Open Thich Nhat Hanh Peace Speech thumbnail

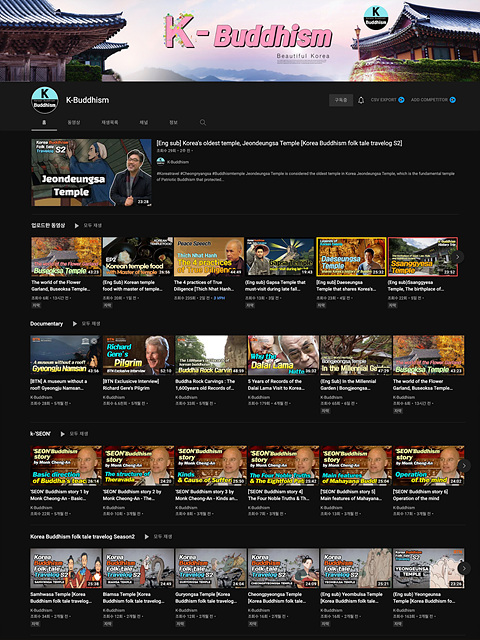click(209, 257)
